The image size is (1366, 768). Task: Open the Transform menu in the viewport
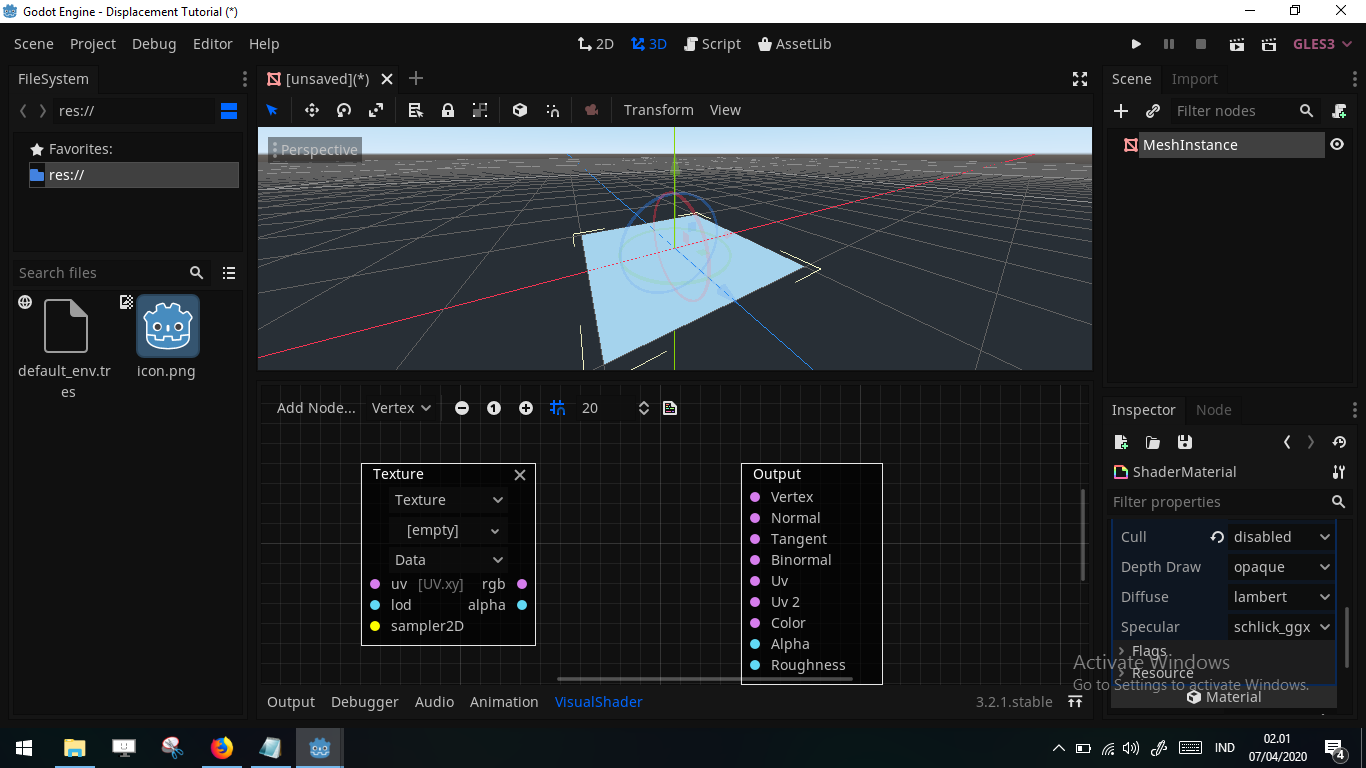pos(658,110)
